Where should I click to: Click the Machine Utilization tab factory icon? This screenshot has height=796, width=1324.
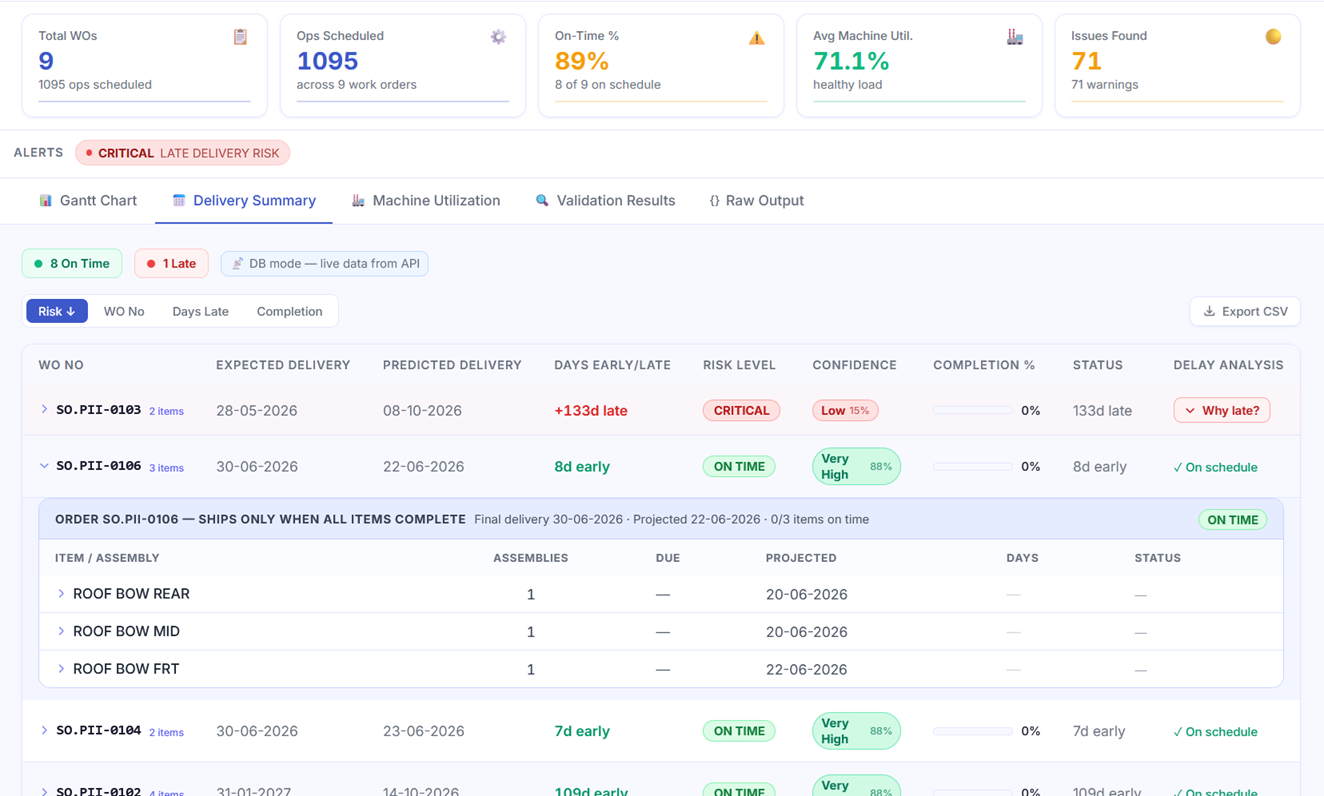pos(358,200)
